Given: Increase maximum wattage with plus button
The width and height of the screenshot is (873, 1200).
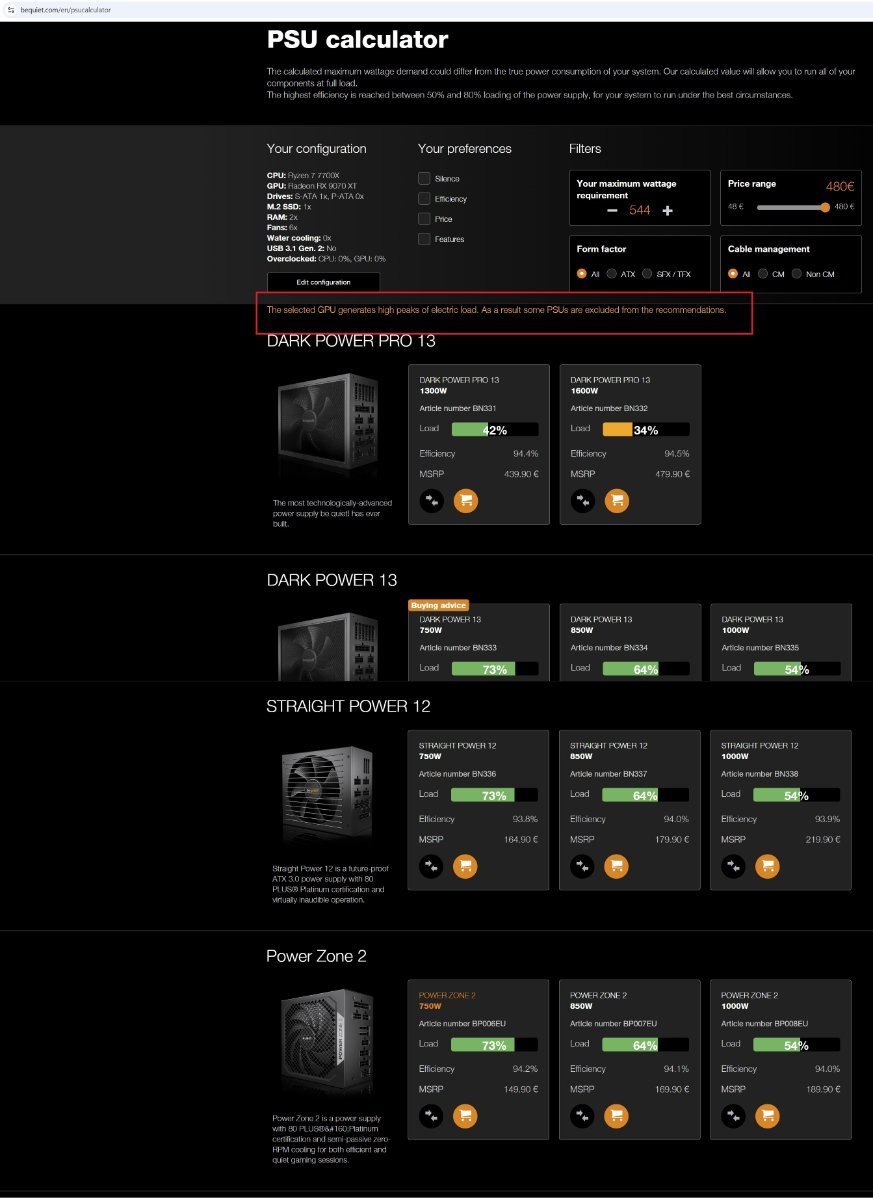Looking at the screenshot, I should (x=667, y=211).
